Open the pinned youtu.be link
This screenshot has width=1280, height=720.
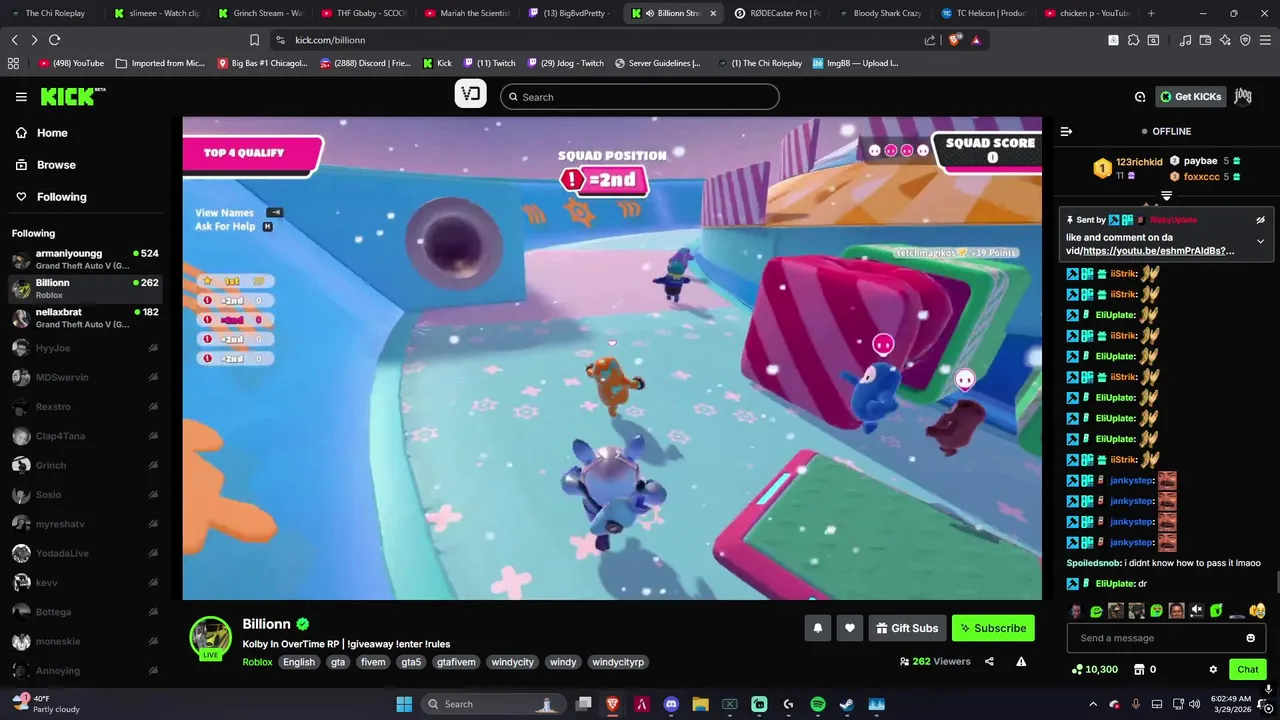pos(1158,251)
